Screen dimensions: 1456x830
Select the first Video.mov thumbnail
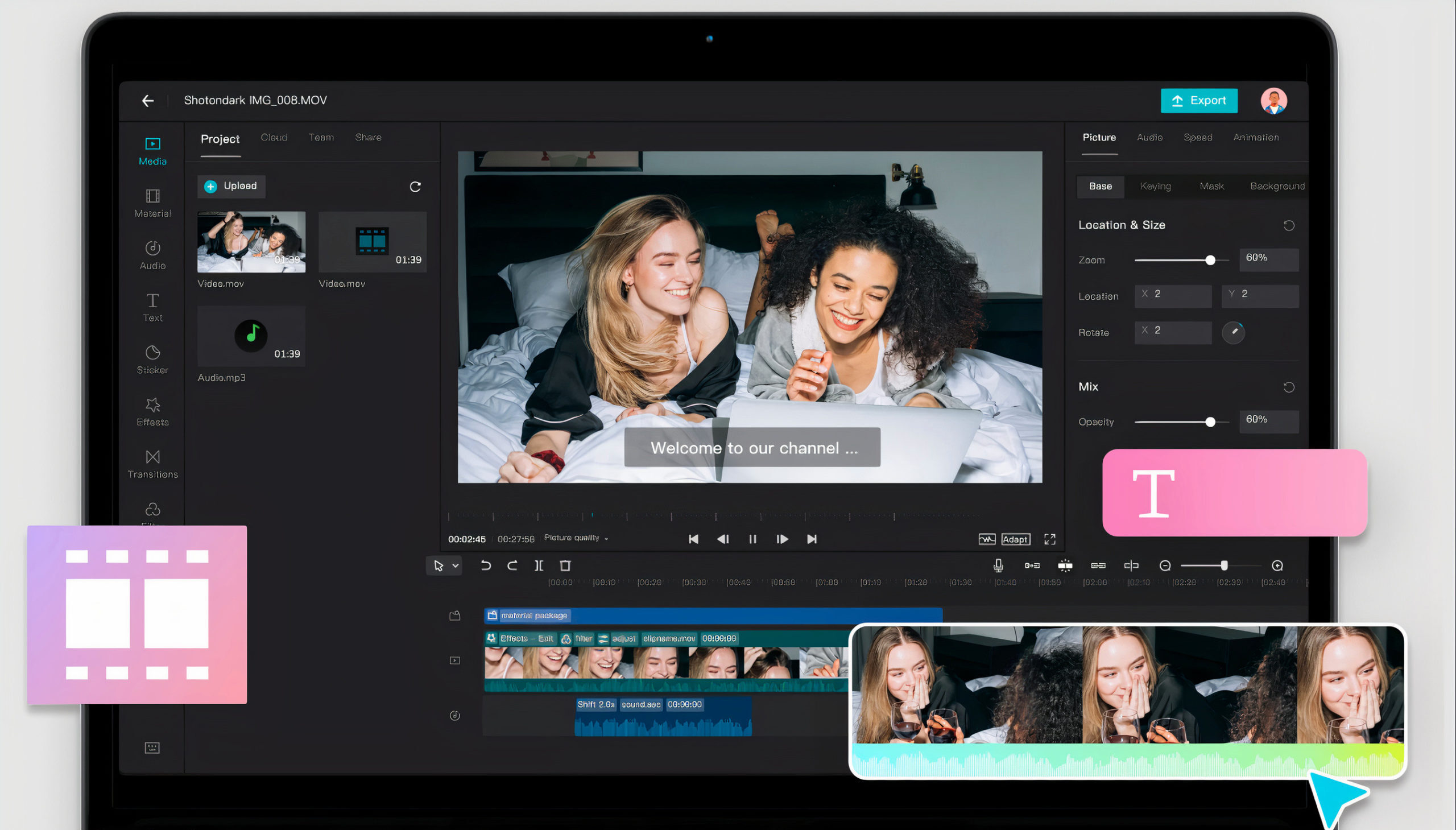[x=251, y=242]
